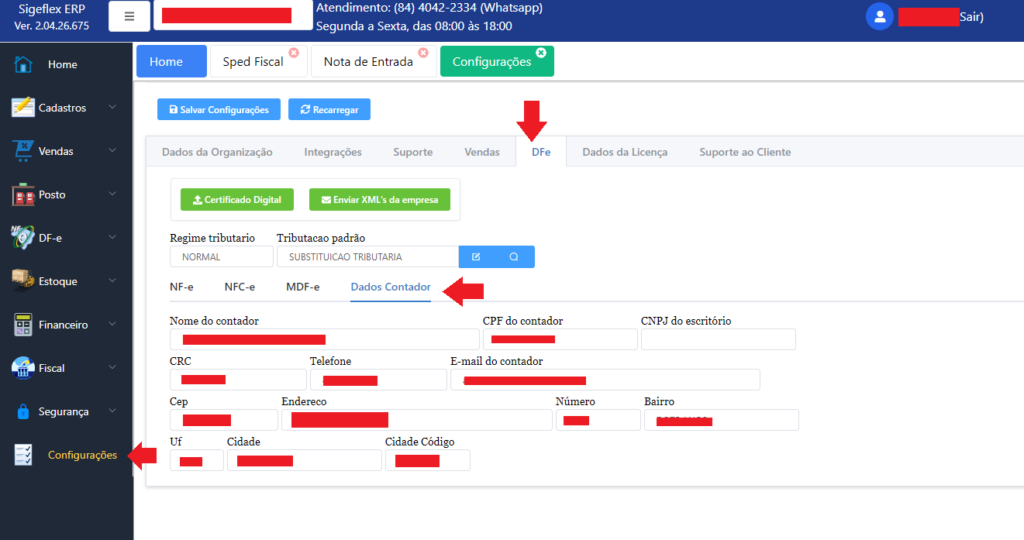Viewport: 1024px width, 540px height.
Task: Click the Enviar XML's da empresa button
Action: pos(379,200)
